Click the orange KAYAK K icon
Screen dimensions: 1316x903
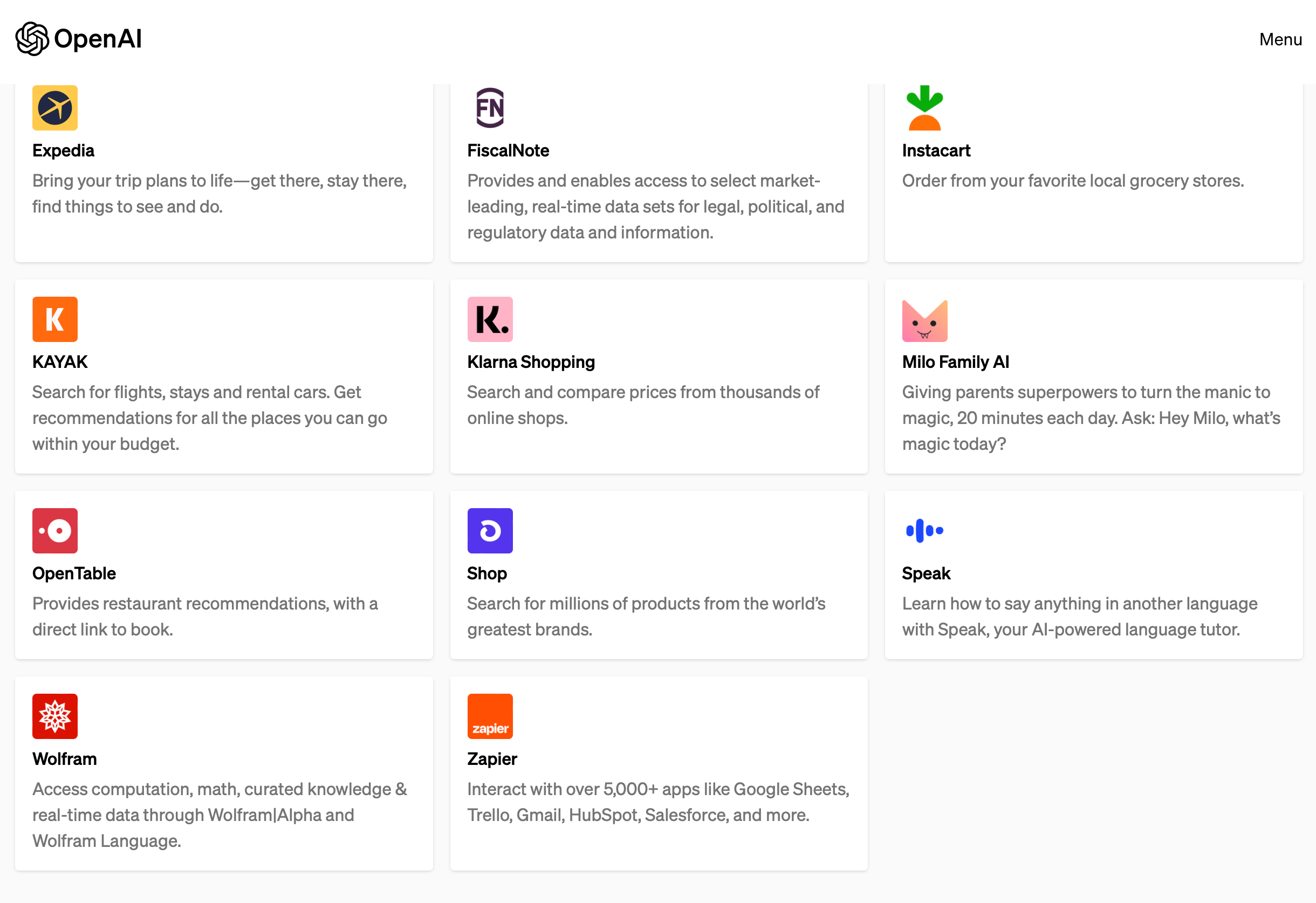pos(55,319)
